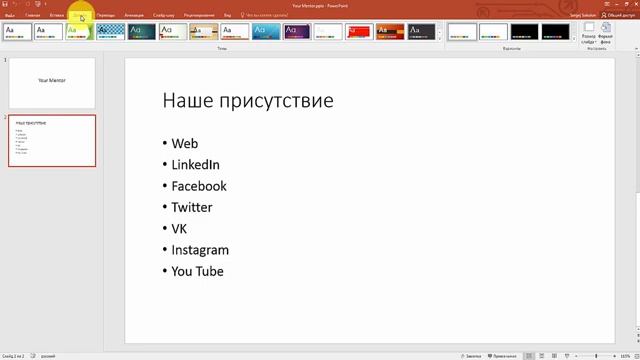Click the Общий доступ share button
Viewport: 640px width, 360px height.
pyautogui.click(x=618, y=15)
